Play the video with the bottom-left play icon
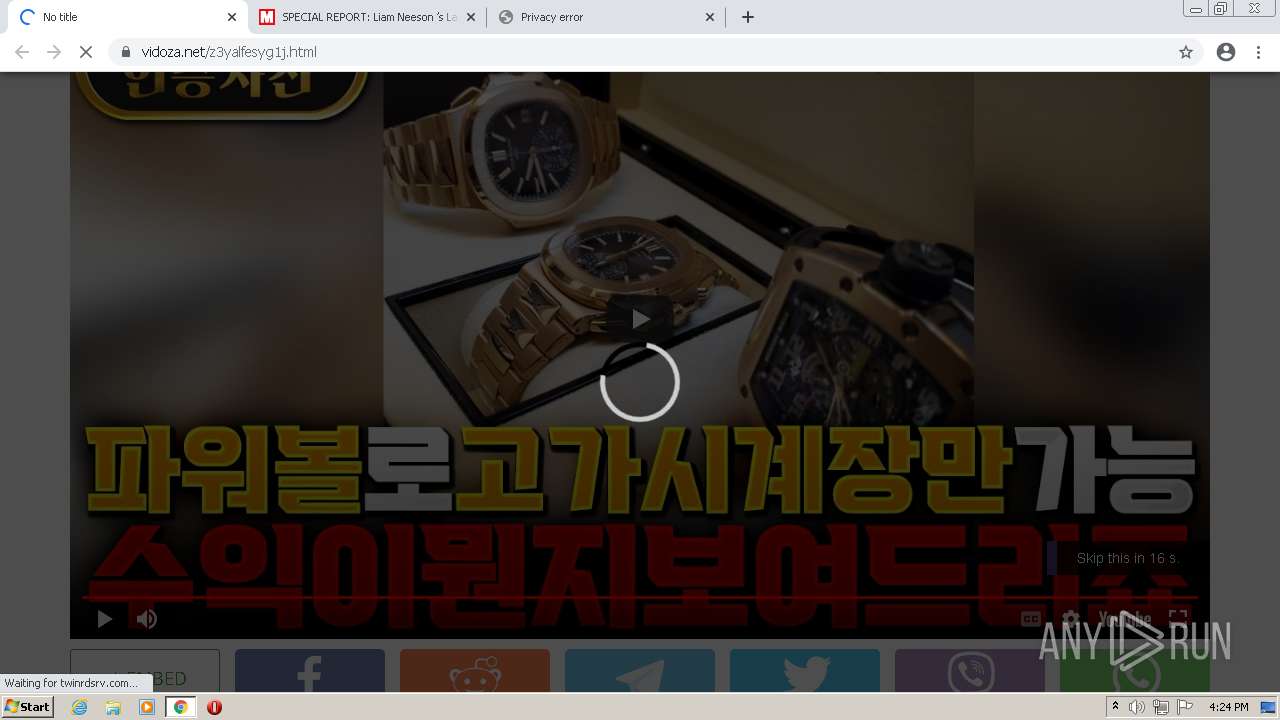Screen dimensions: 1280x720 click(x=104, y=619)
